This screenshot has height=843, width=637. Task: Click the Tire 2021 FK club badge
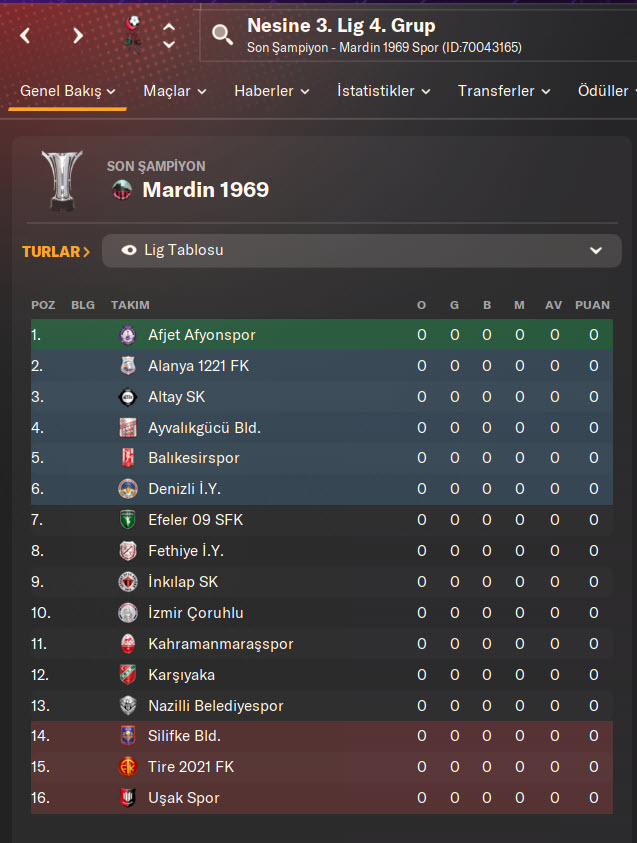127,767
